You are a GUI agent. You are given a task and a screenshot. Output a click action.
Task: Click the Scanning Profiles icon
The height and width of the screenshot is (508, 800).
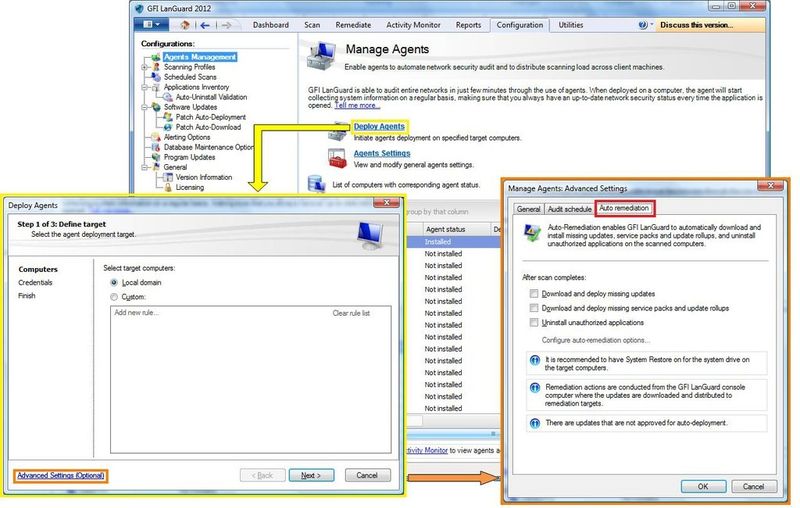click(x=156, y=67)
